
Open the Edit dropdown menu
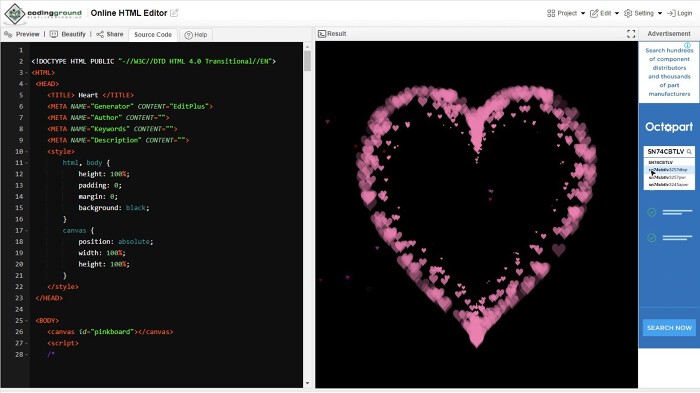coord(604,13)
